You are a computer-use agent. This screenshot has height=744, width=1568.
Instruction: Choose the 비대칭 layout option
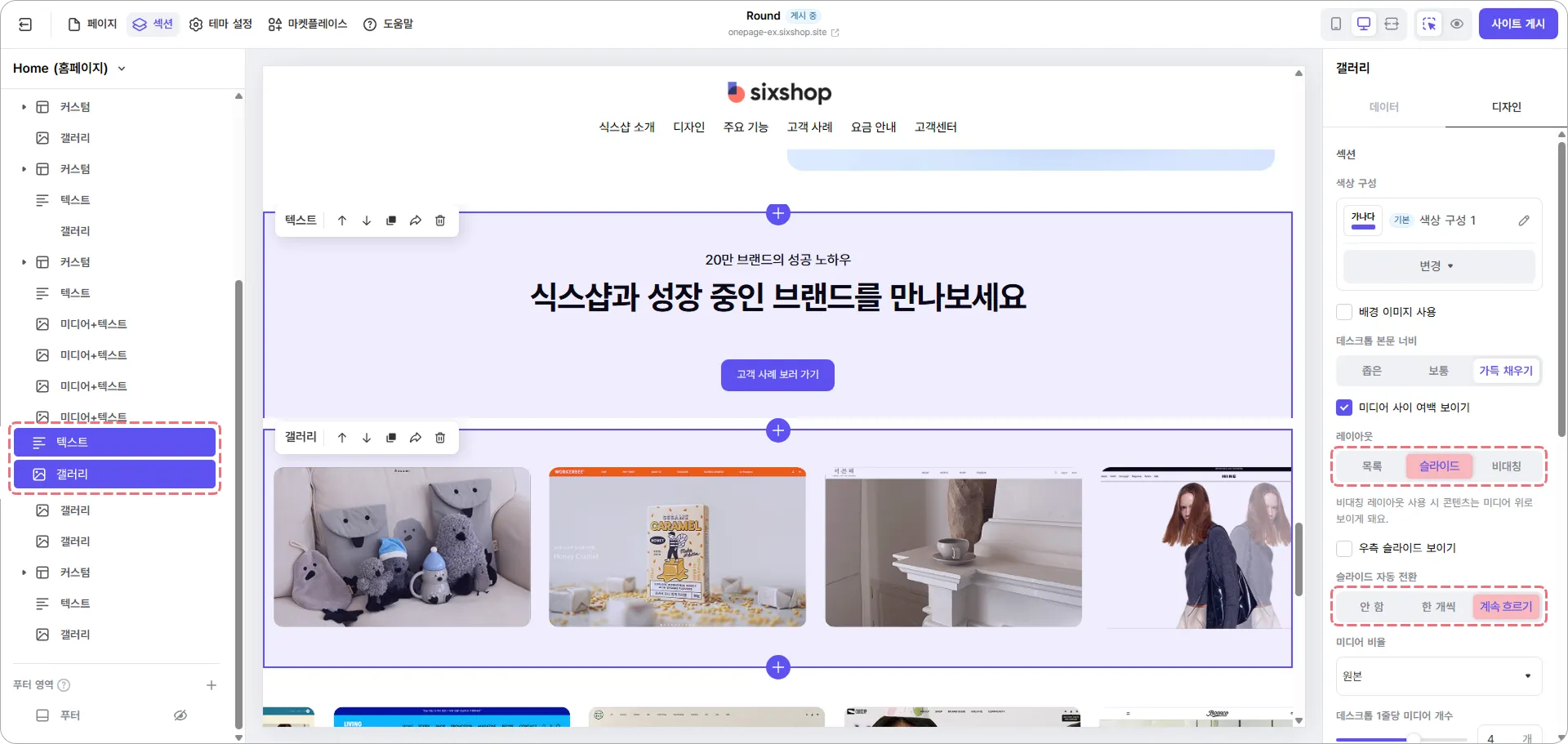1506,466
